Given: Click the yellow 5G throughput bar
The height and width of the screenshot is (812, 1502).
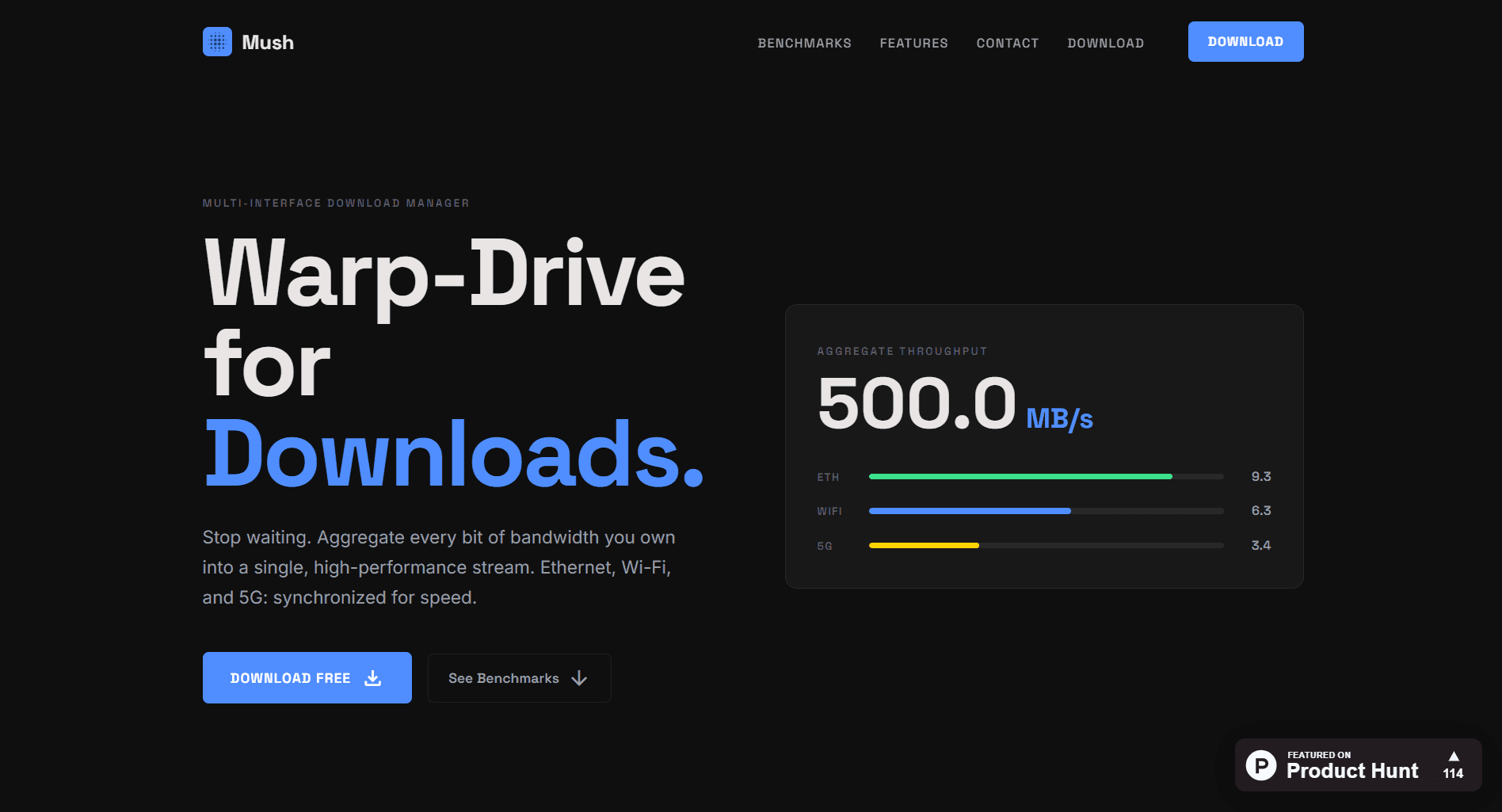Looking at the screenshot, I should (x=924, y=545).
